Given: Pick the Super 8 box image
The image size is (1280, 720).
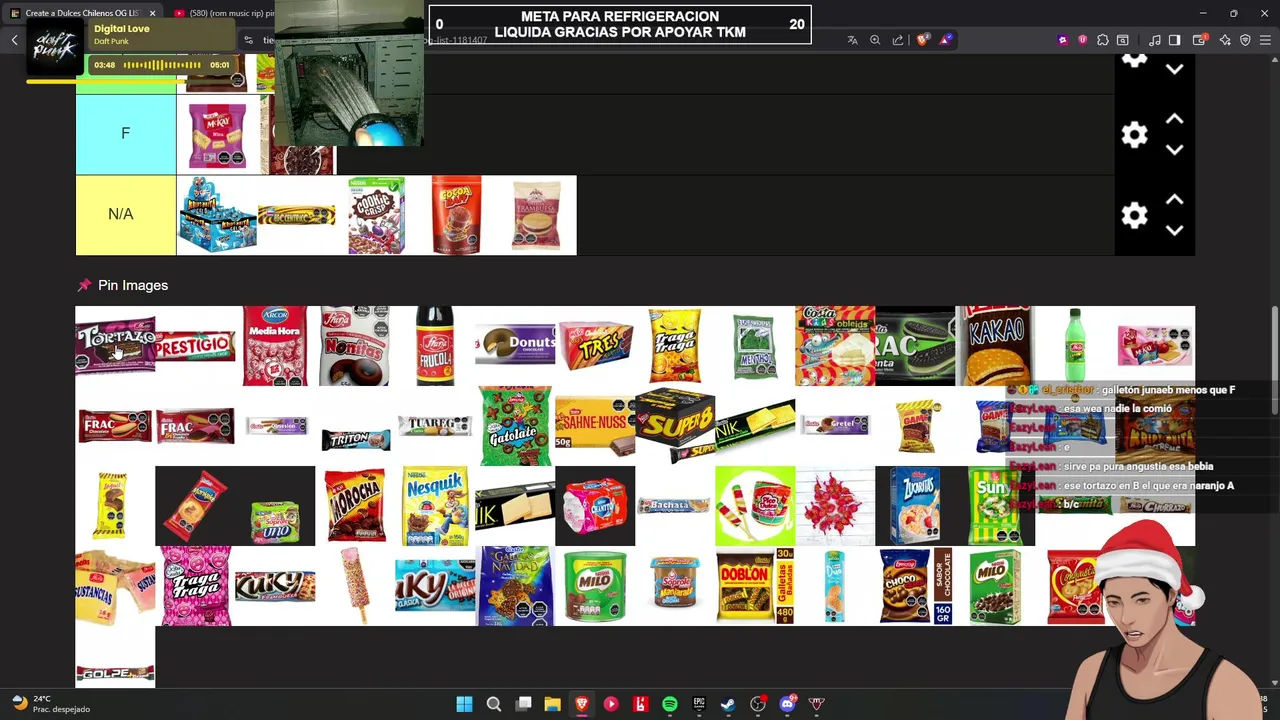Looking at the screenshot, I should (675, 425).
